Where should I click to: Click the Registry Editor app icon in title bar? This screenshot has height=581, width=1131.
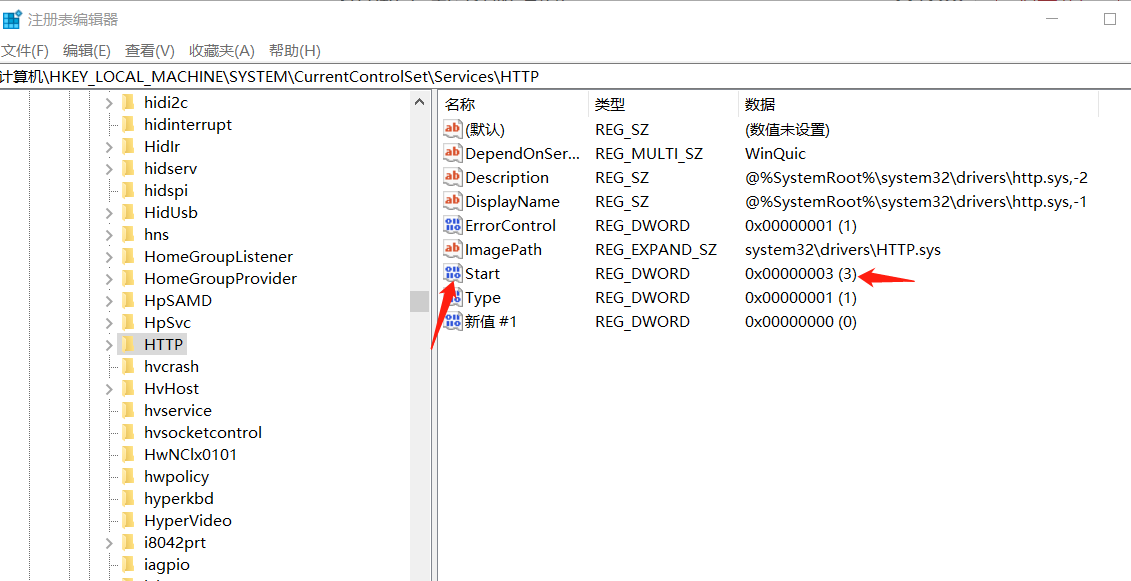point(12,19)
